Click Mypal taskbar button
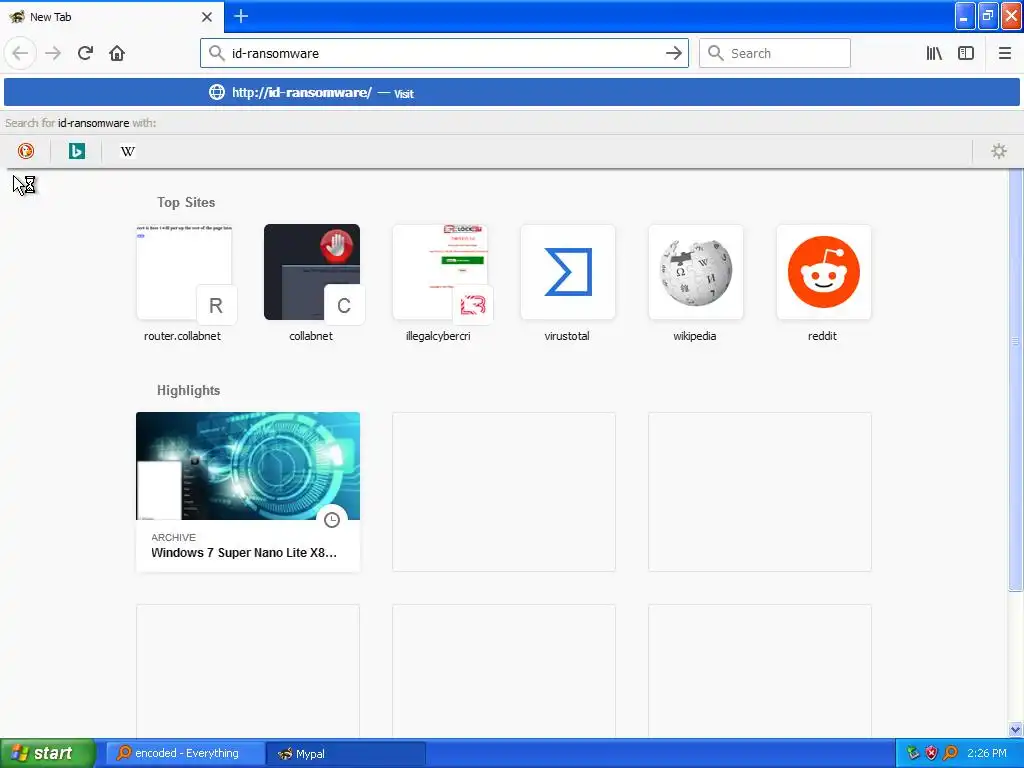This screenshot has width=1024, height=768. coord(346,753)
